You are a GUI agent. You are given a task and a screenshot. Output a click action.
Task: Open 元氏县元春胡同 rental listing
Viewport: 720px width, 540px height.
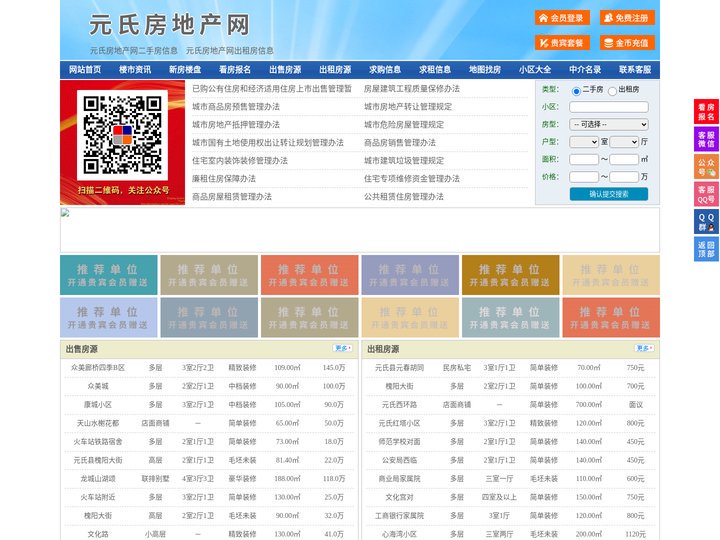pyautogui.click(x=399, y=368)
